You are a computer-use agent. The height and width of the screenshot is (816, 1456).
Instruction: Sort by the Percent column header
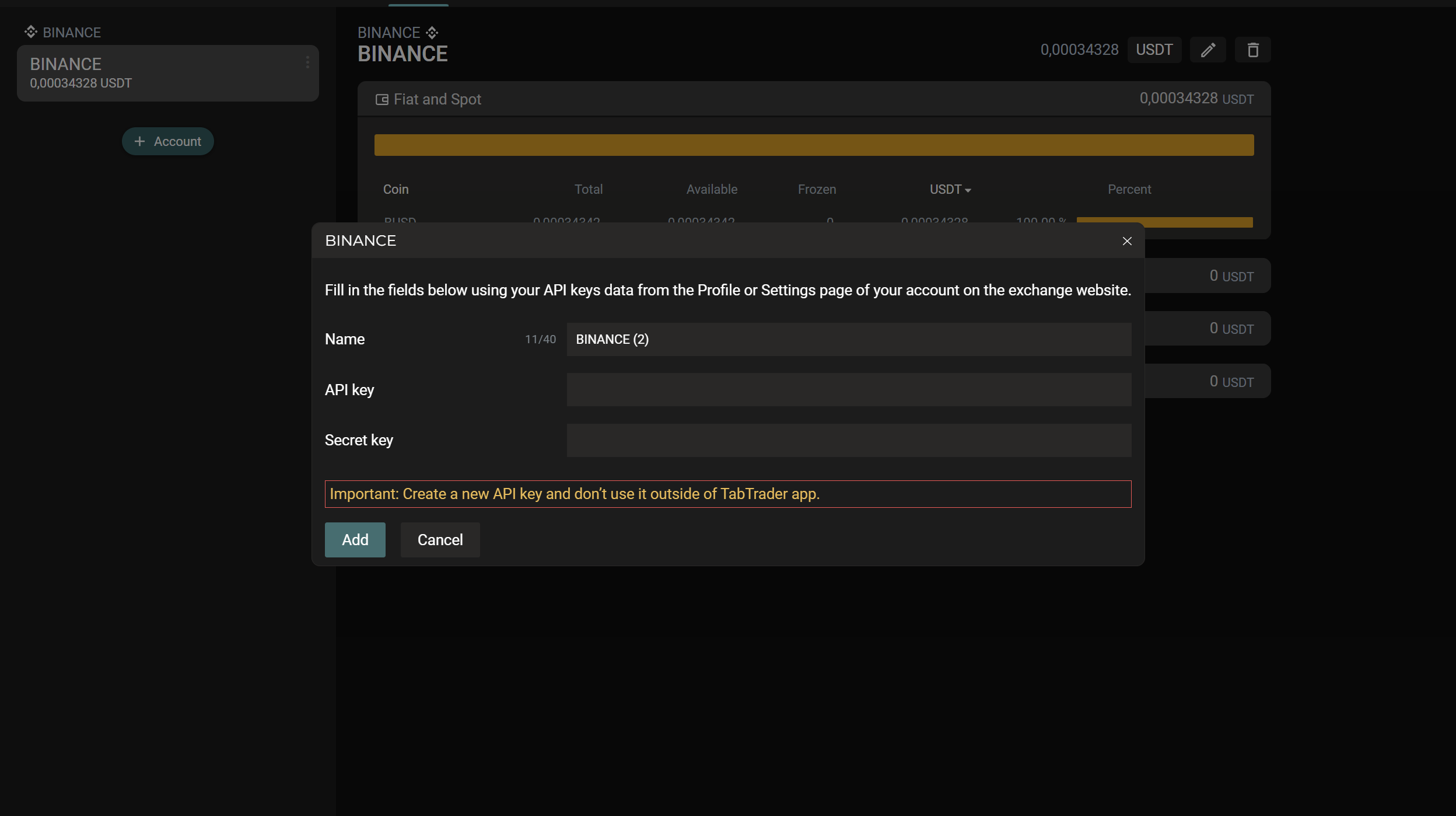point(1129,189)
